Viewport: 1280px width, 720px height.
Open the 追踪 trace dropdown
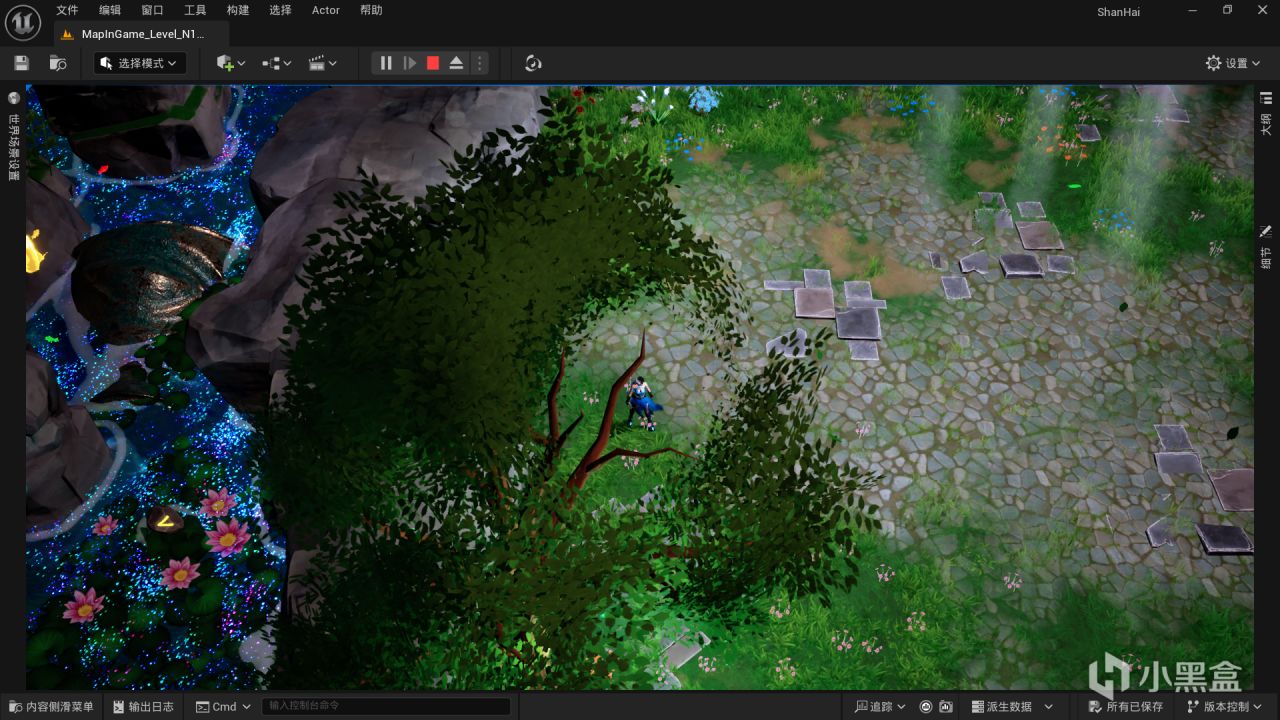tap(880, 707)
